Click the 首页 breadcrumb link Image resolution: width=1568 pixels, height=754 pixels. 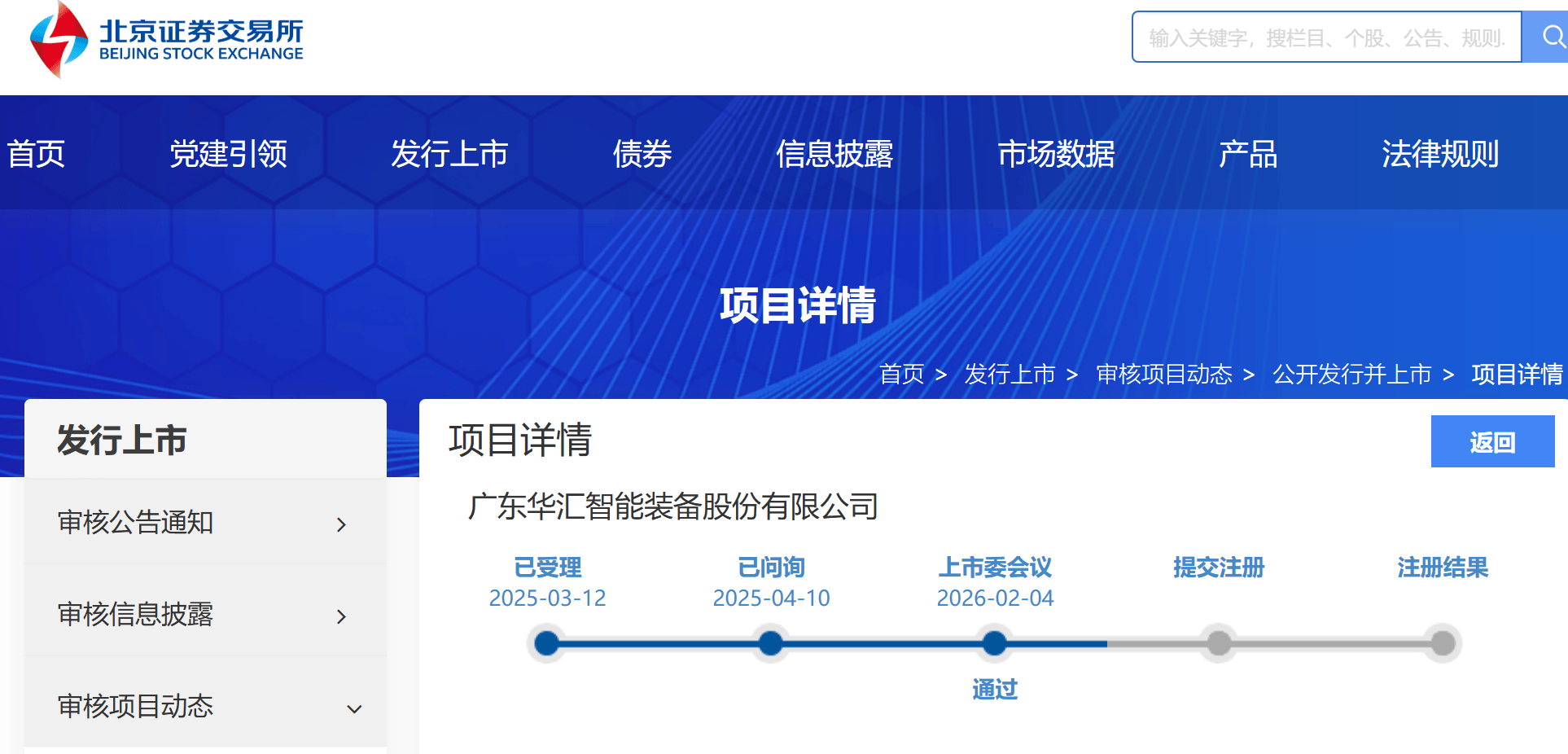point(901,374)
